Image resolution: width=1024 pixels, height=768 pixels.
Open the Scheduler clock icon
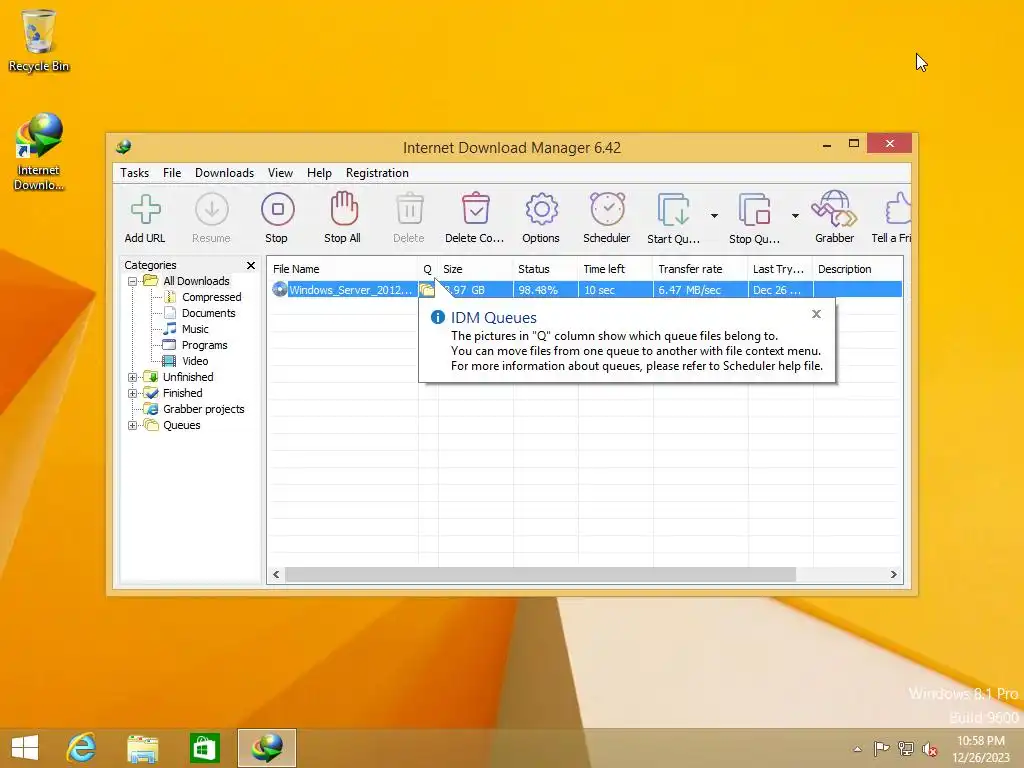607,209
